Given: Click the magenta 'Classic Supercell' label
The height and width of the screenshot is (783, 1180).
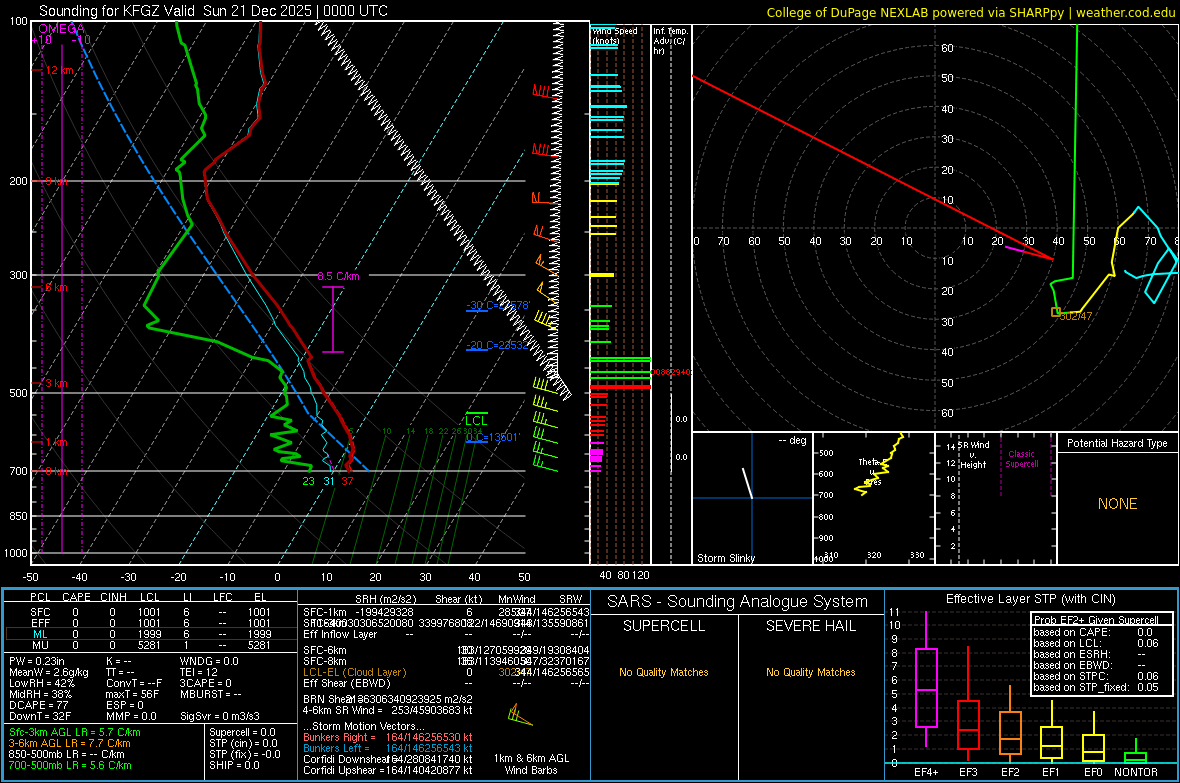Looking at the screenshot, I should point(1021,459).
